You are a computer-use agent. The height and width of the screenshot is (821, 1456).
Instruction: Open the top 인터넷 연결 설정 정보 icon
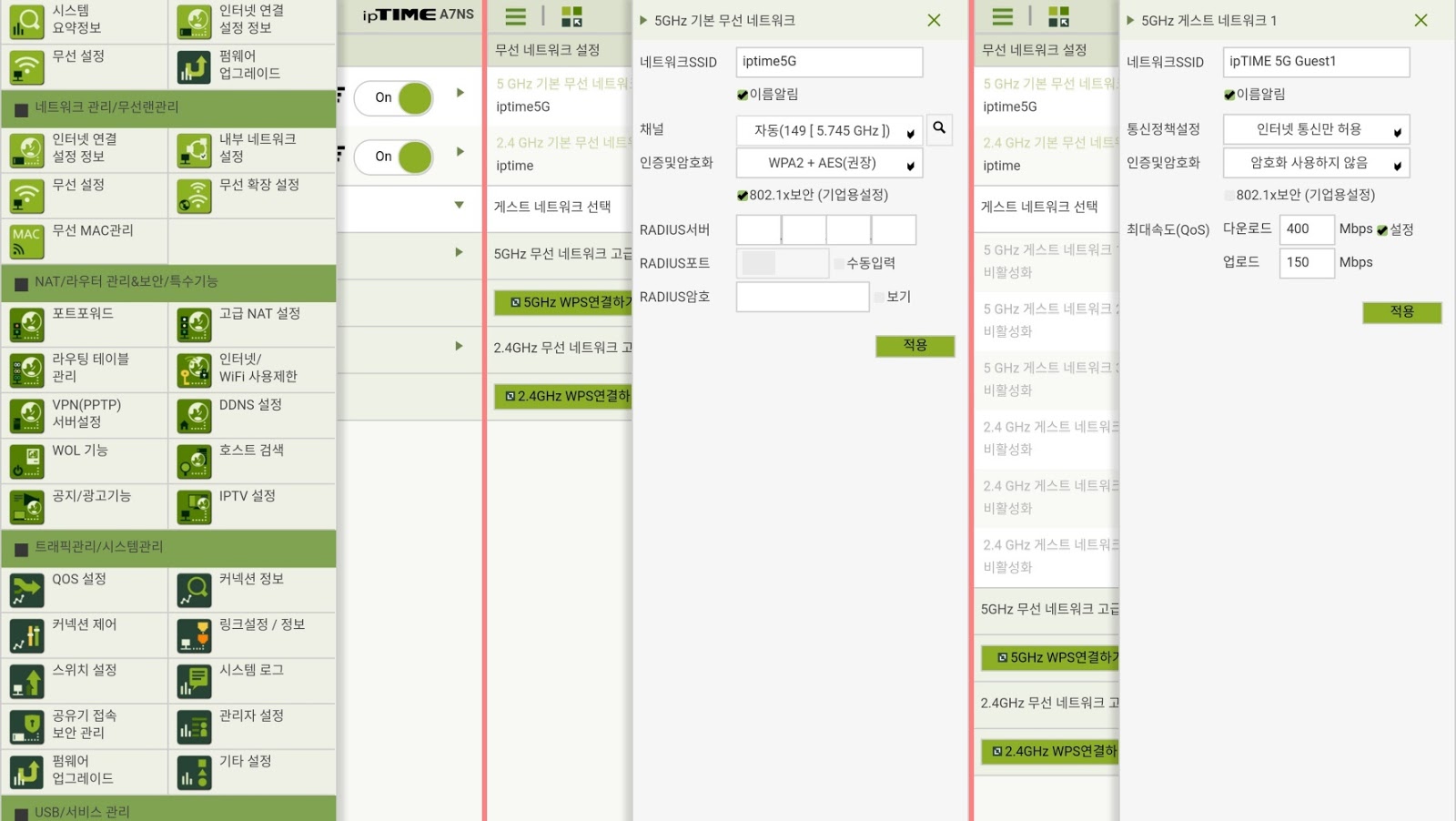(195, 22)
